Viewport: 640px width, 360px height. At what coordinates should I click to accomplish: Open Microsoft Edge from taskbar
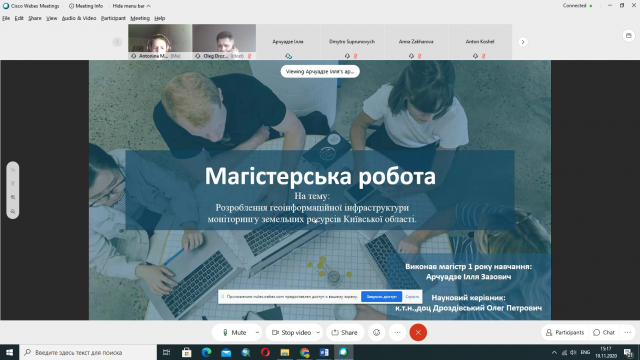pos(206,352)
